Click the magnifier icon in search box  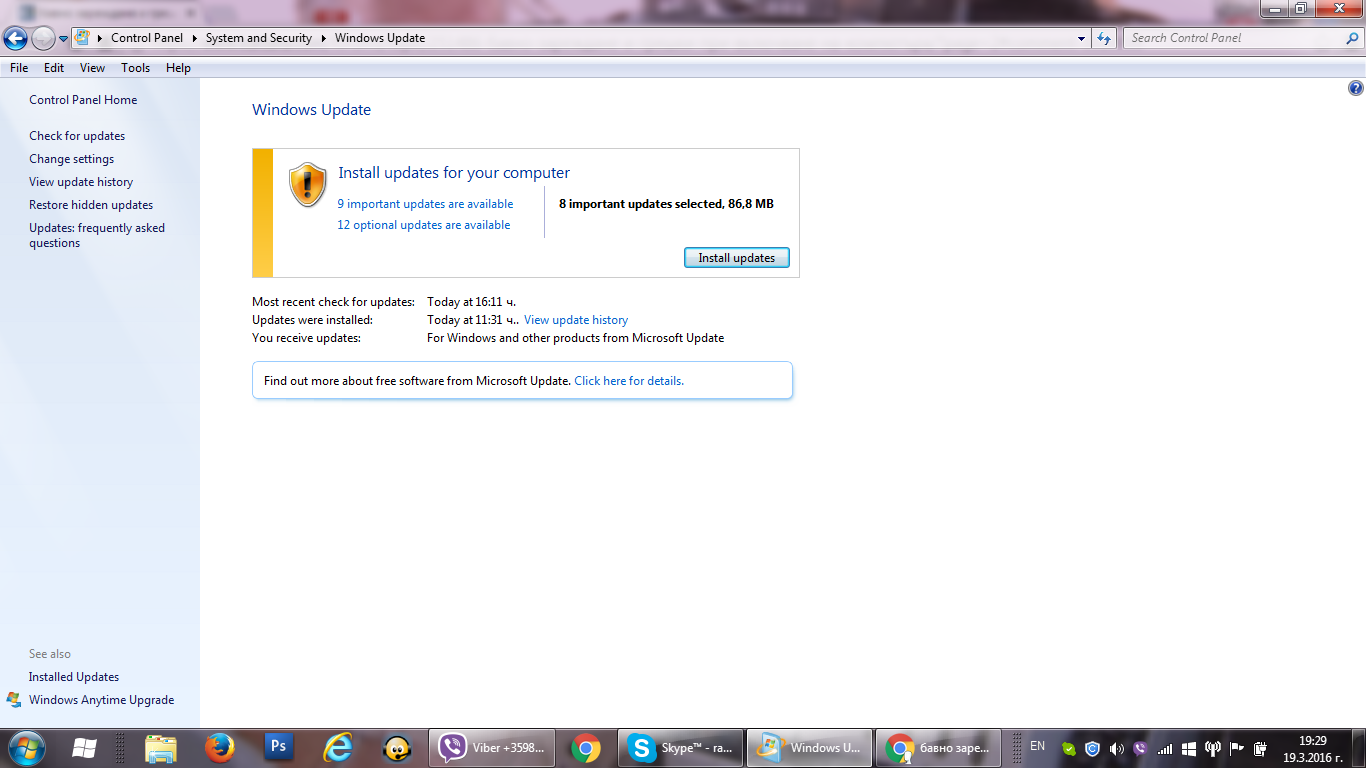coord(1352,38)
